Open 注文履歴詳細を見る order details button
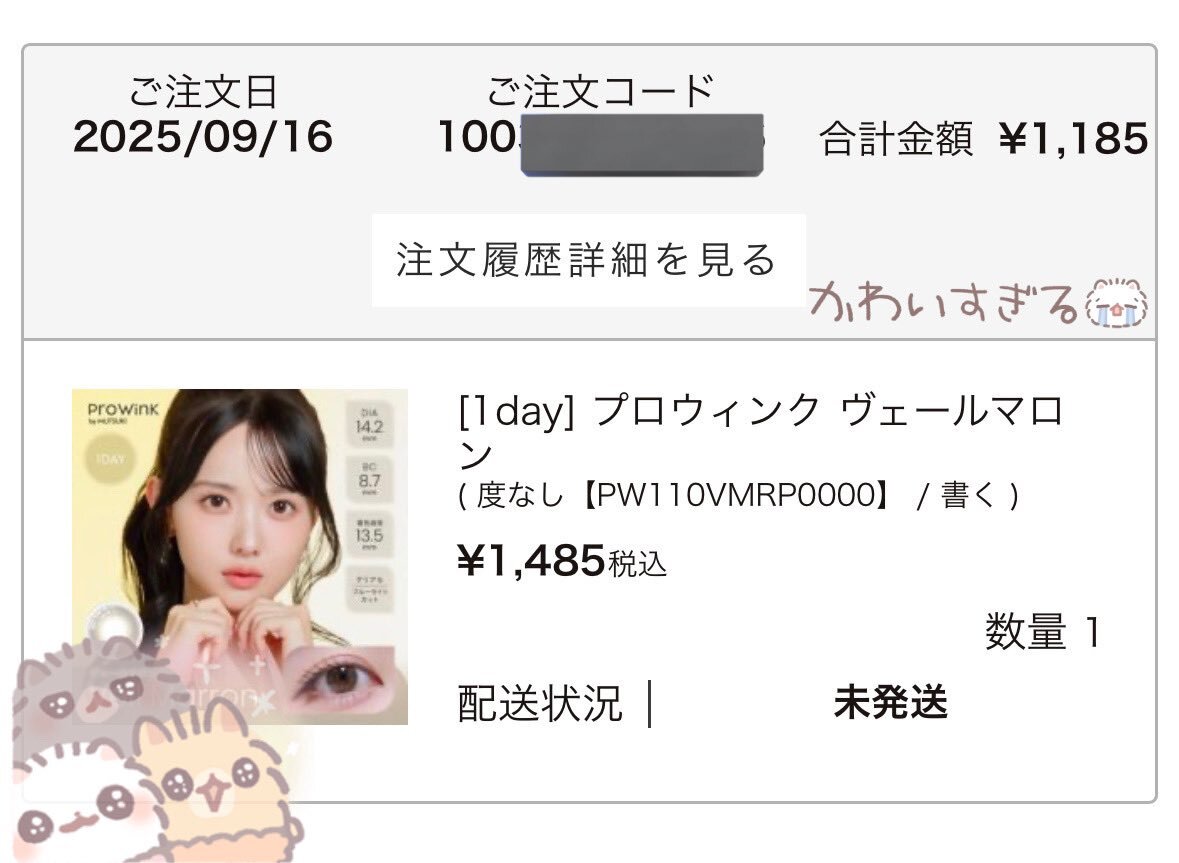This screenshot has width=1179, height=863. click(x=588, y=260)
